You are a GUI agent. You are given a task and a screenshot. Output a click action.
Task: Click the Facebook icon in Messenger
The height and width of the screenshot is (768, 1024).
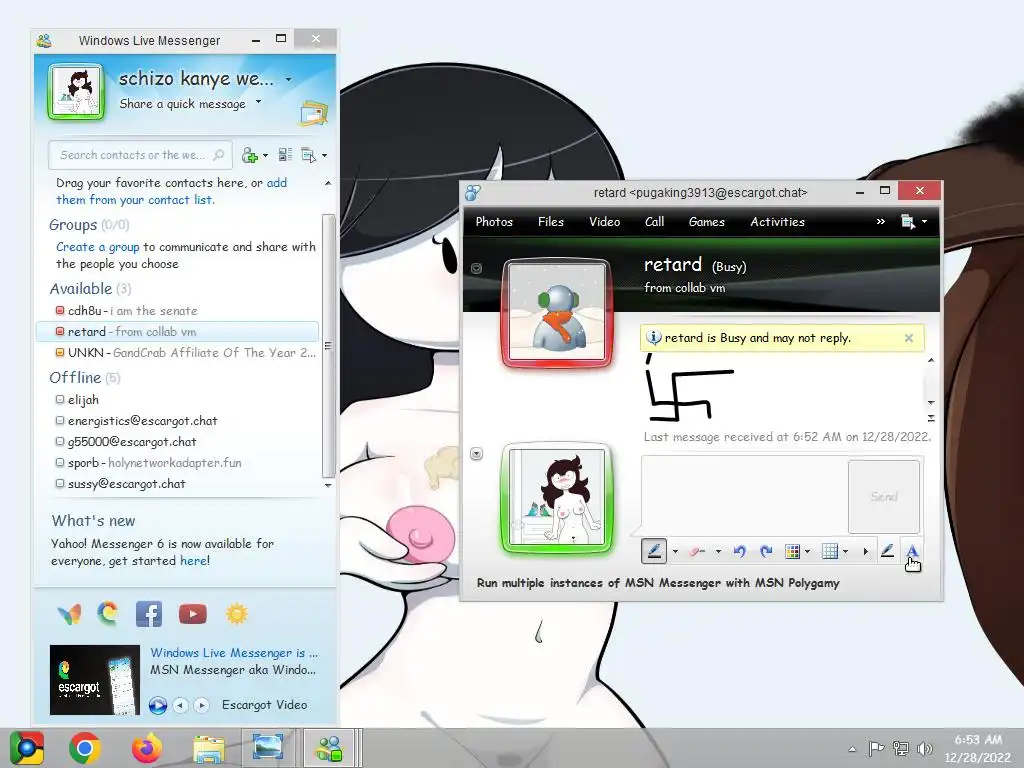(149, 614)
